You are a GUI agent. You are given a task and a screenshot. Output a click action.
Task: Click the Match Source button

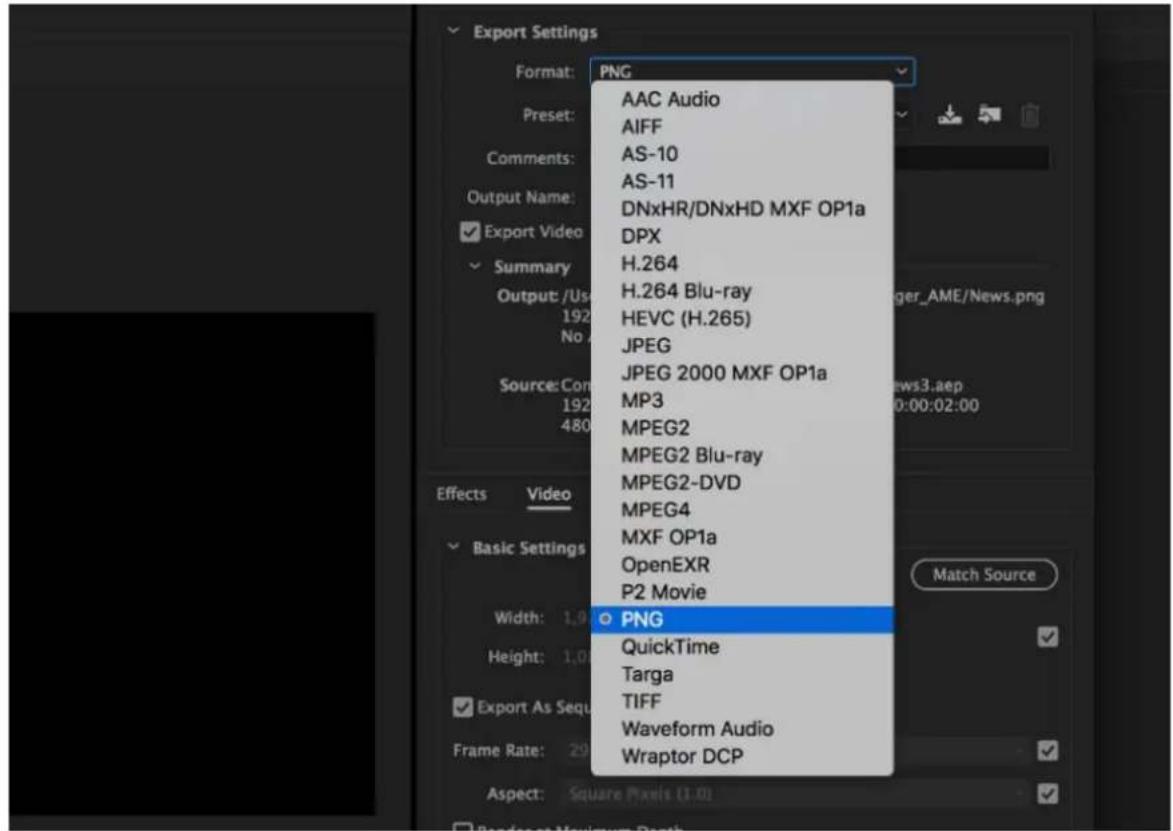(x=984, y=574)
